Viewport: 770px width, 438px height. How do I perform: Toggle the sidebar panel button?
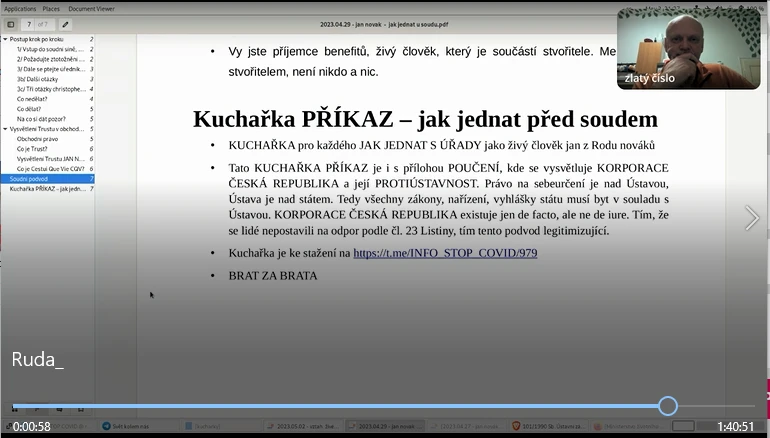tap(11, 24)
